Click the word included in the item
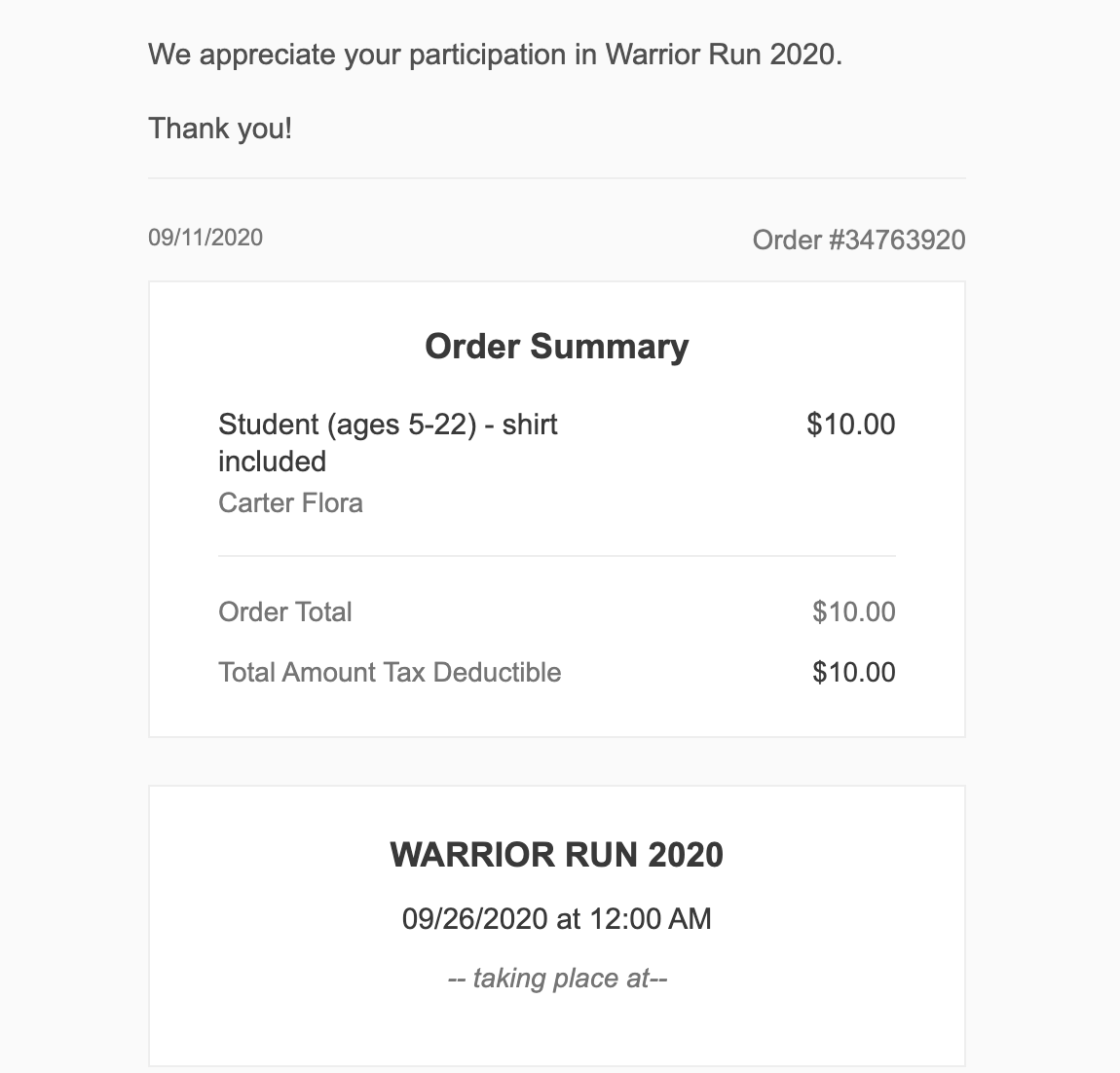The width and height of the screenshot is (1120, 1073). (272, 462)
